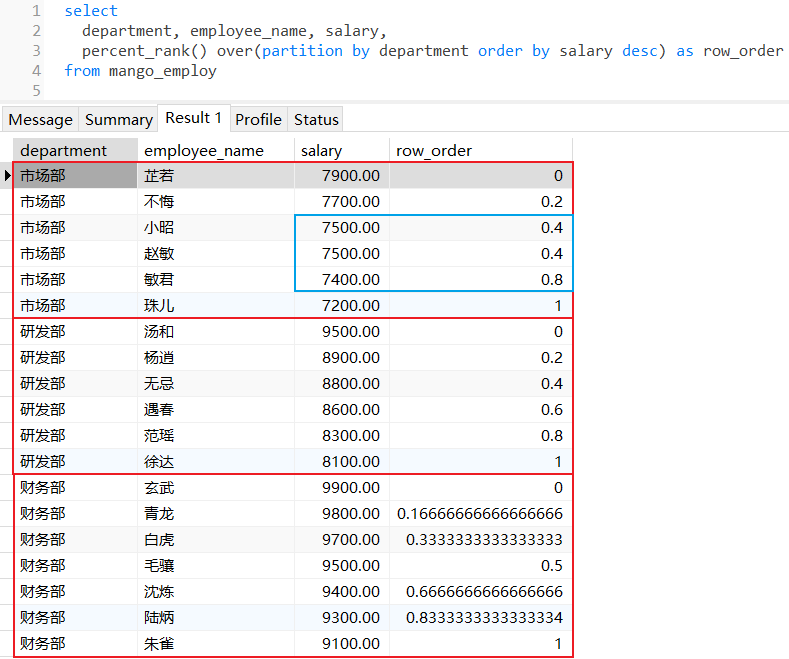Open the Message tab
The image size is (789, 659).
(x=40, y=120)
